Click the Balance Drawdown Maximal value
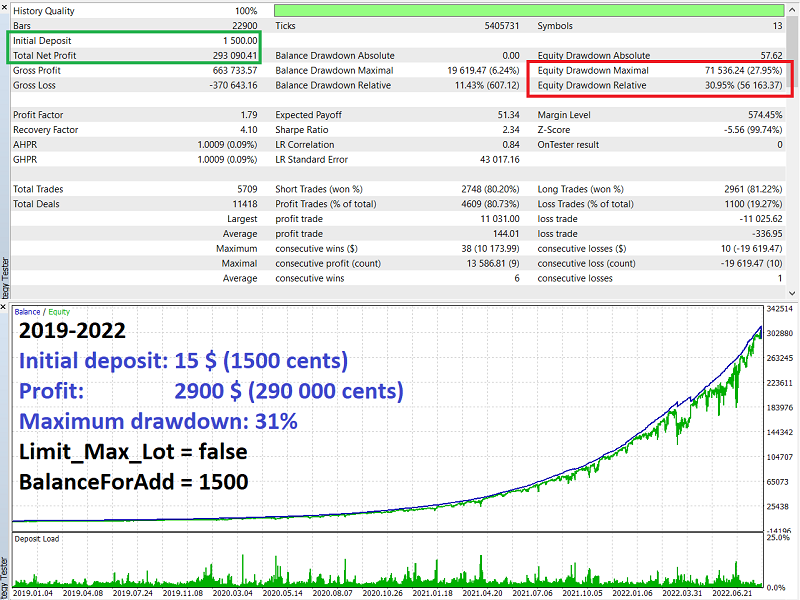The image size is (800, 600). pyautogui.click(x=483, y=70)
